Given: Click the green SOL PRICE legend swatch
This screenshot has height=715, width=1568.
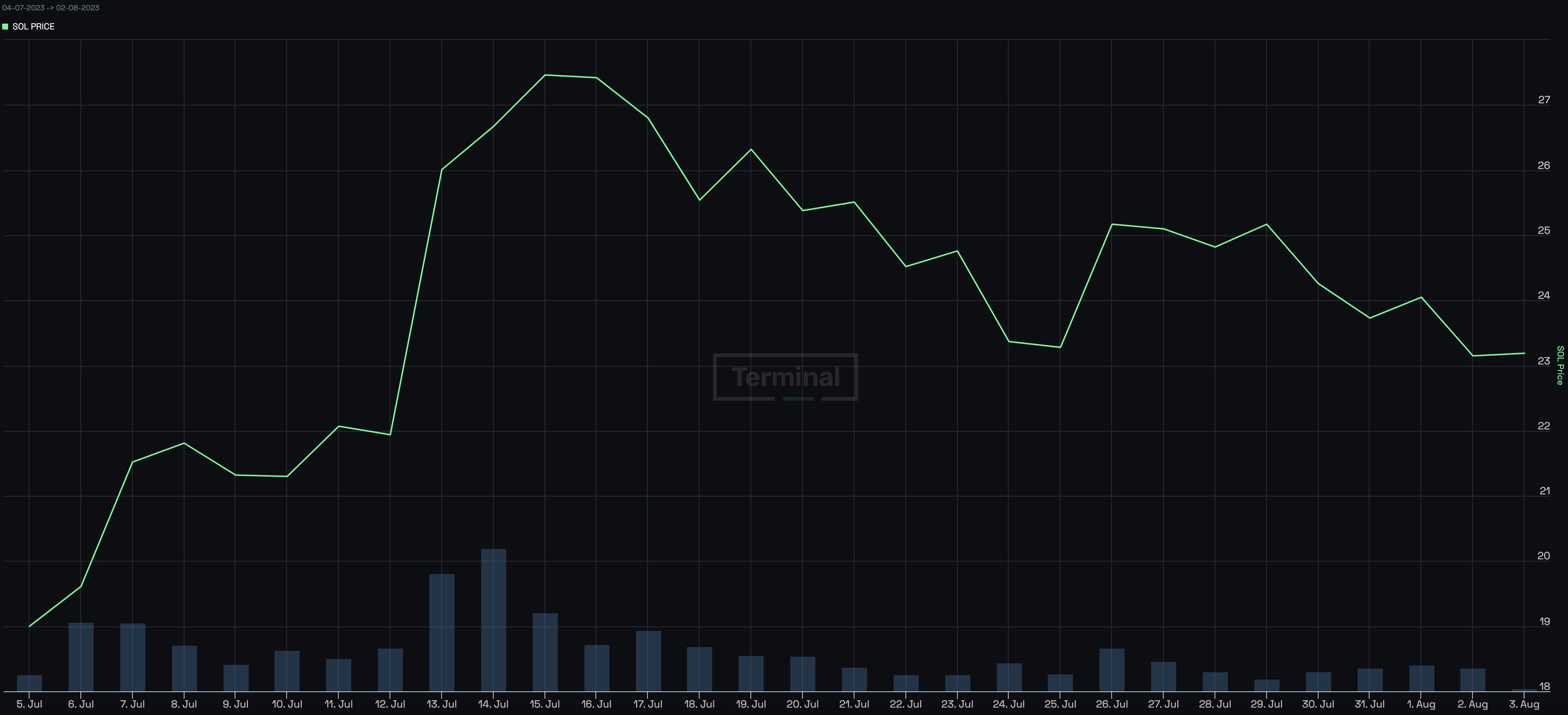Looking at the screenshot, I should coord(6,27).
